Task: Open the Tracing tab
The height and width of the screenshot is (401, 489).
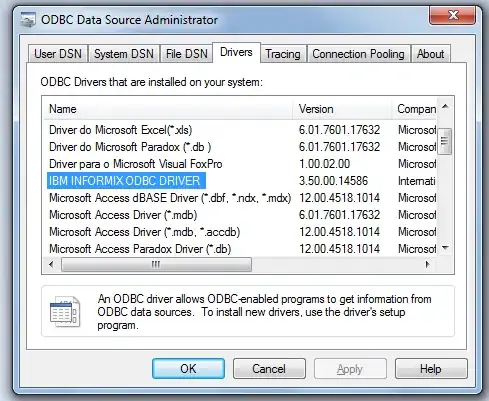Action: [x=283, y=54]
